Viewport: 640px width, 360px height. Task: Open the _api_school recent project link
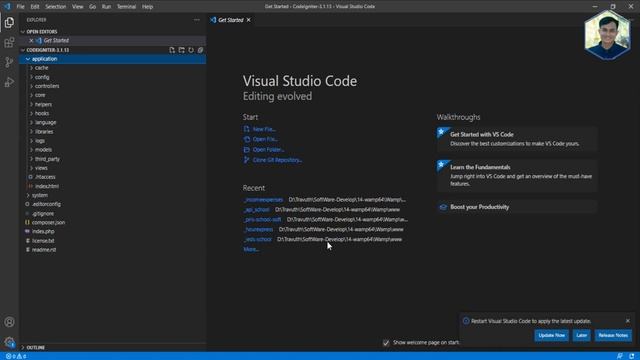click(257, 210)
